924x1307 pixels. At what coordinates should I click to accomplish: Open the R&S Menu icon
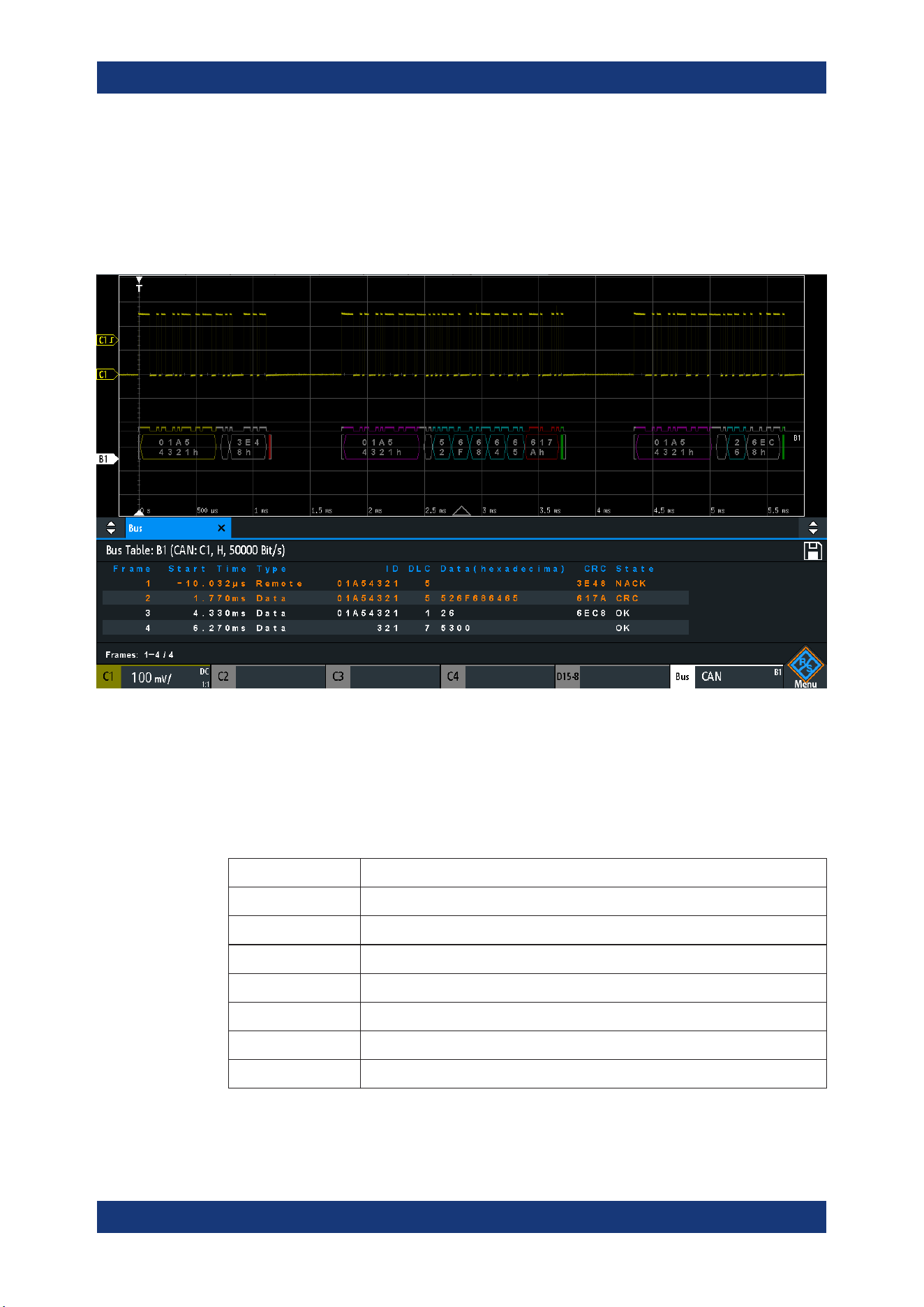pyautogui.click(x=805, y=667)
